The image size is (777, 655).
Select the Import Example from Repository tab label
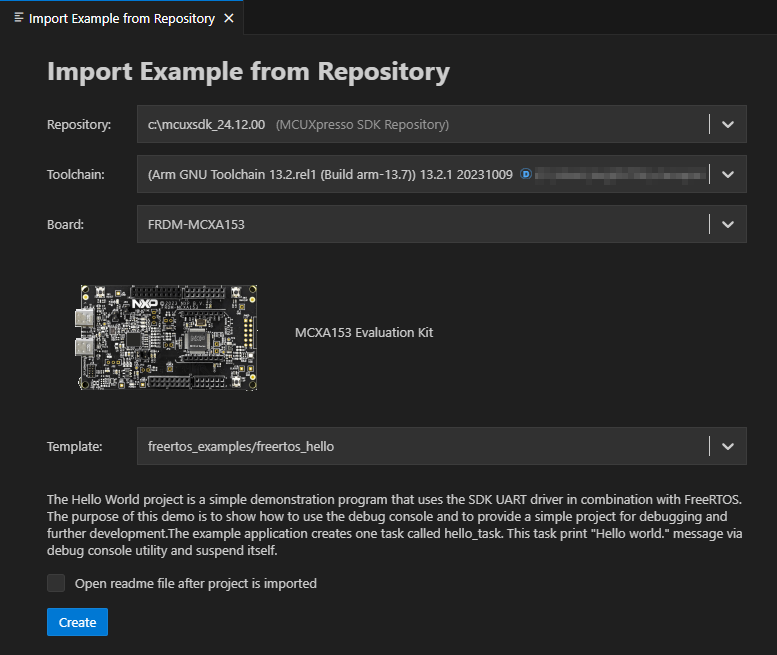(x=121, y=18)
